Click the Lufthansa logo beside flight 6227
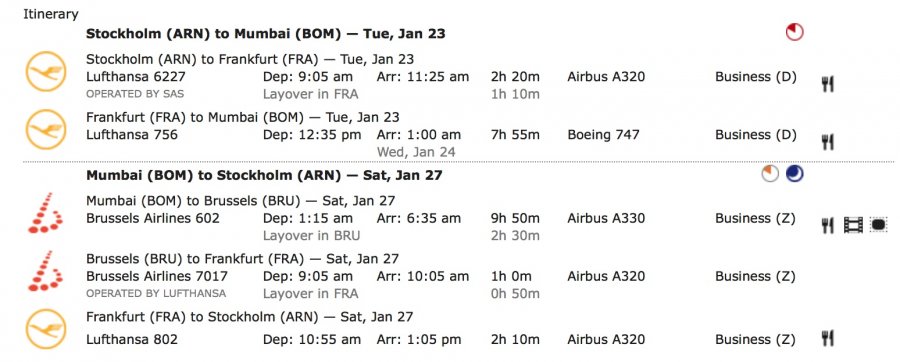 coord(46,71)
